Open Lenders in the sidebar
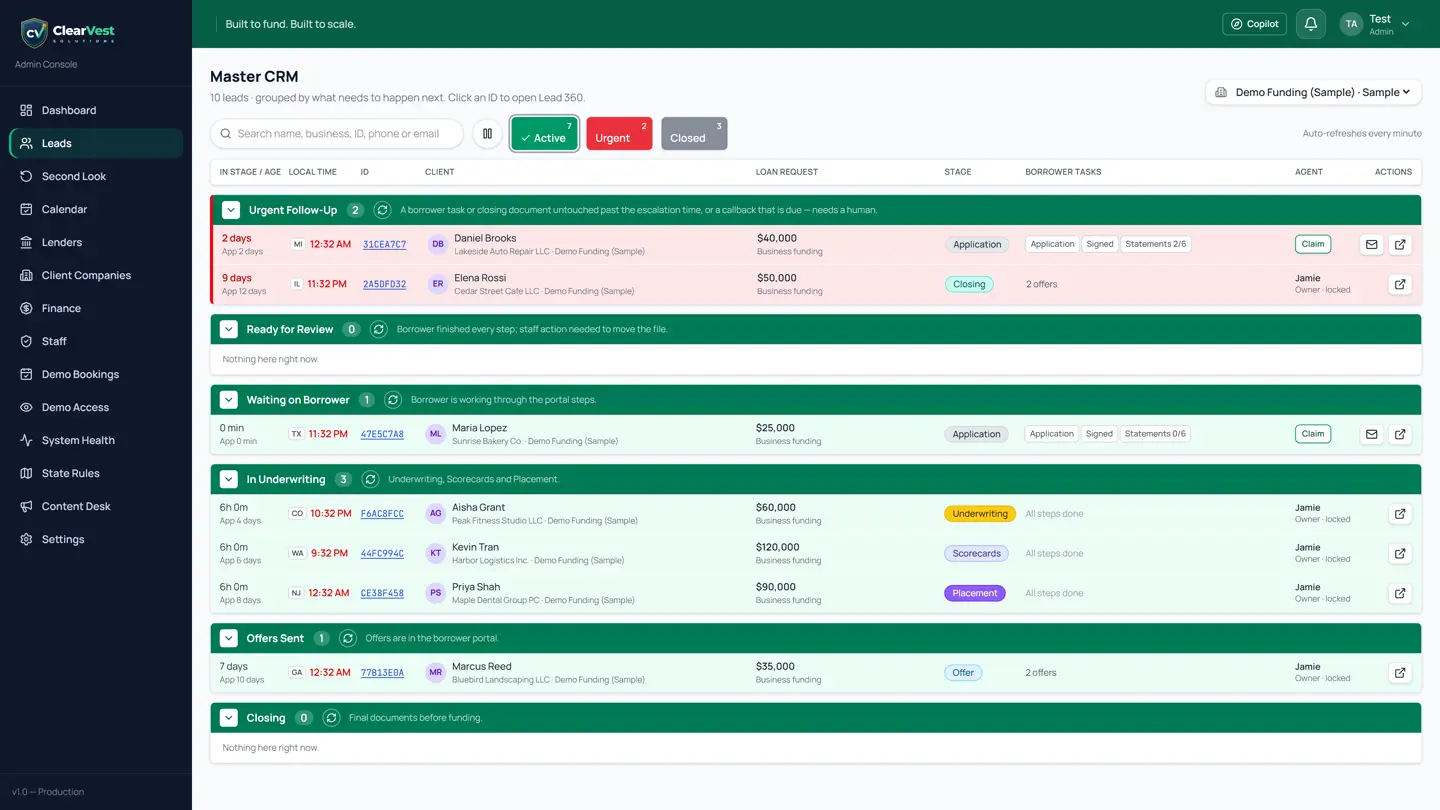The width and height of the screenshot is (1440, 810). (x=96, y=242)
